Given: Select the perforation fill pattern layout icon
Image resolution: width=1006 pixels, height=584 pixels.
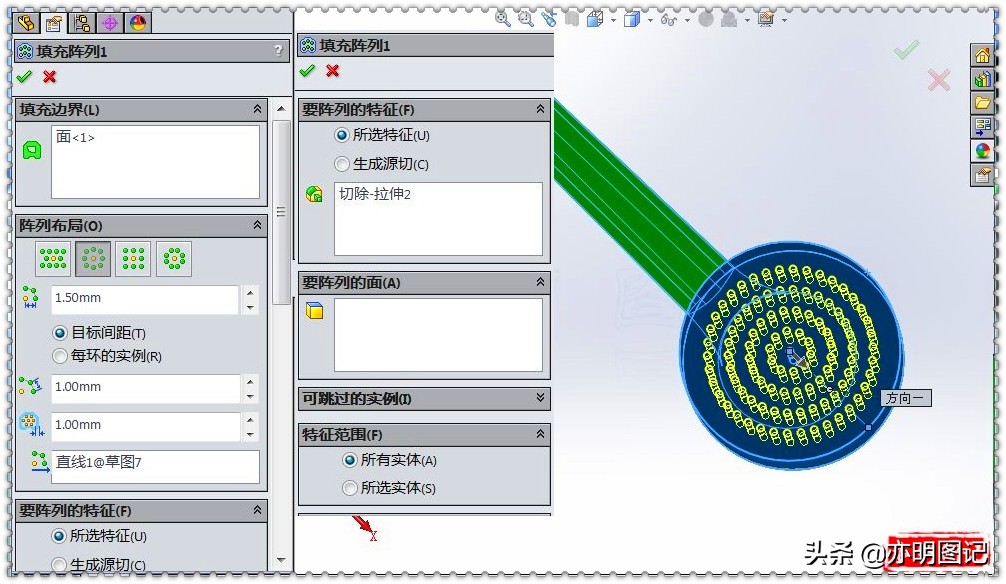Looking at the screenshot, I should (x=52, y=258).
